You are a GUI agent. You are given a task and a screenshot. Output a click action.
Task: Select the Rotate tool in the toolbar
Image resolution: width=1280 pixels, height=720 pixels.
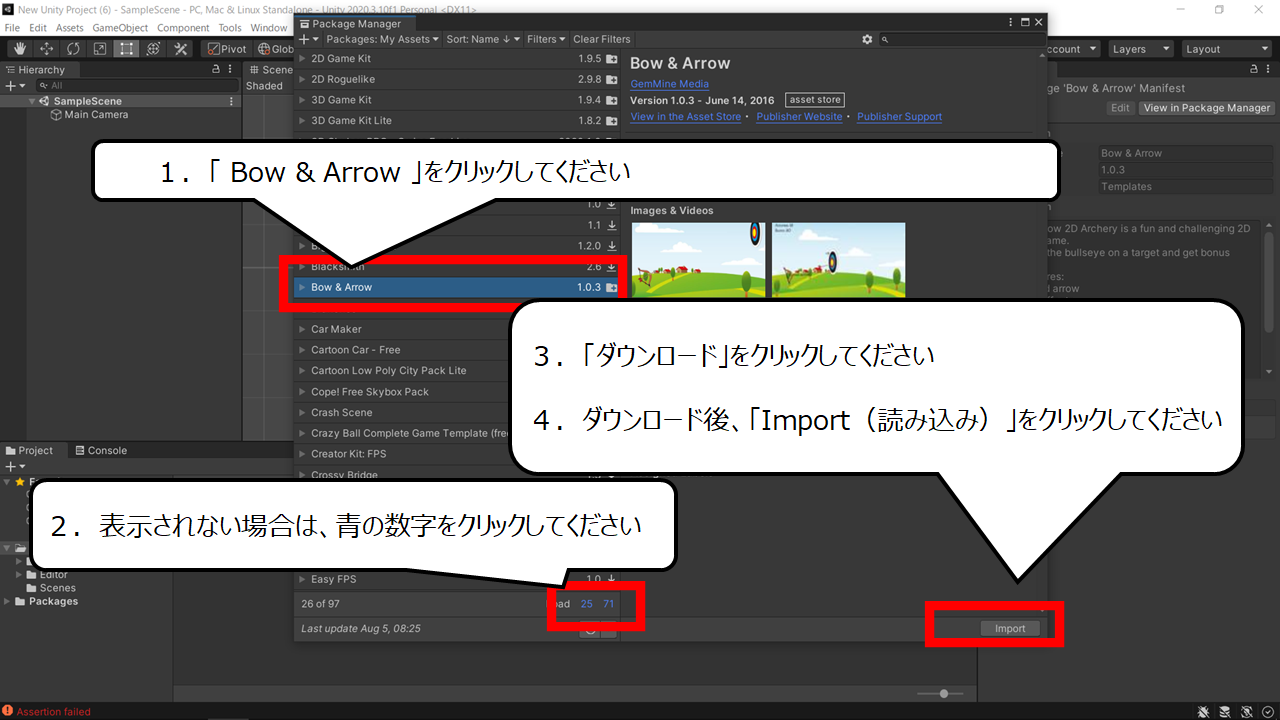click(74, 48)
